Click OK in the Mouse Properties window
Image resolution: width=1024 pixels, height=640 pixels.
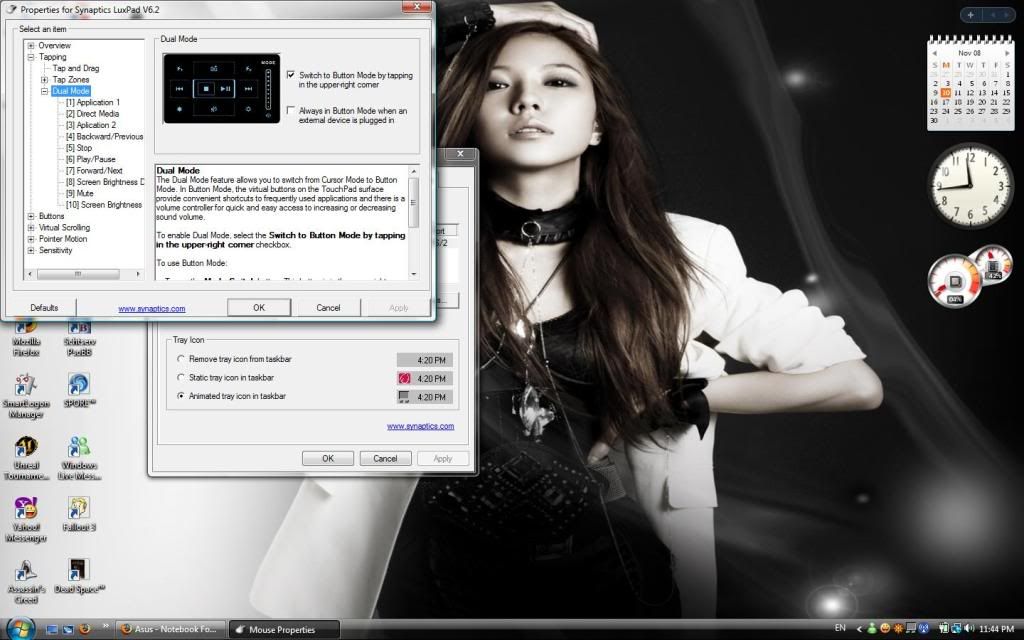[328, 458]
